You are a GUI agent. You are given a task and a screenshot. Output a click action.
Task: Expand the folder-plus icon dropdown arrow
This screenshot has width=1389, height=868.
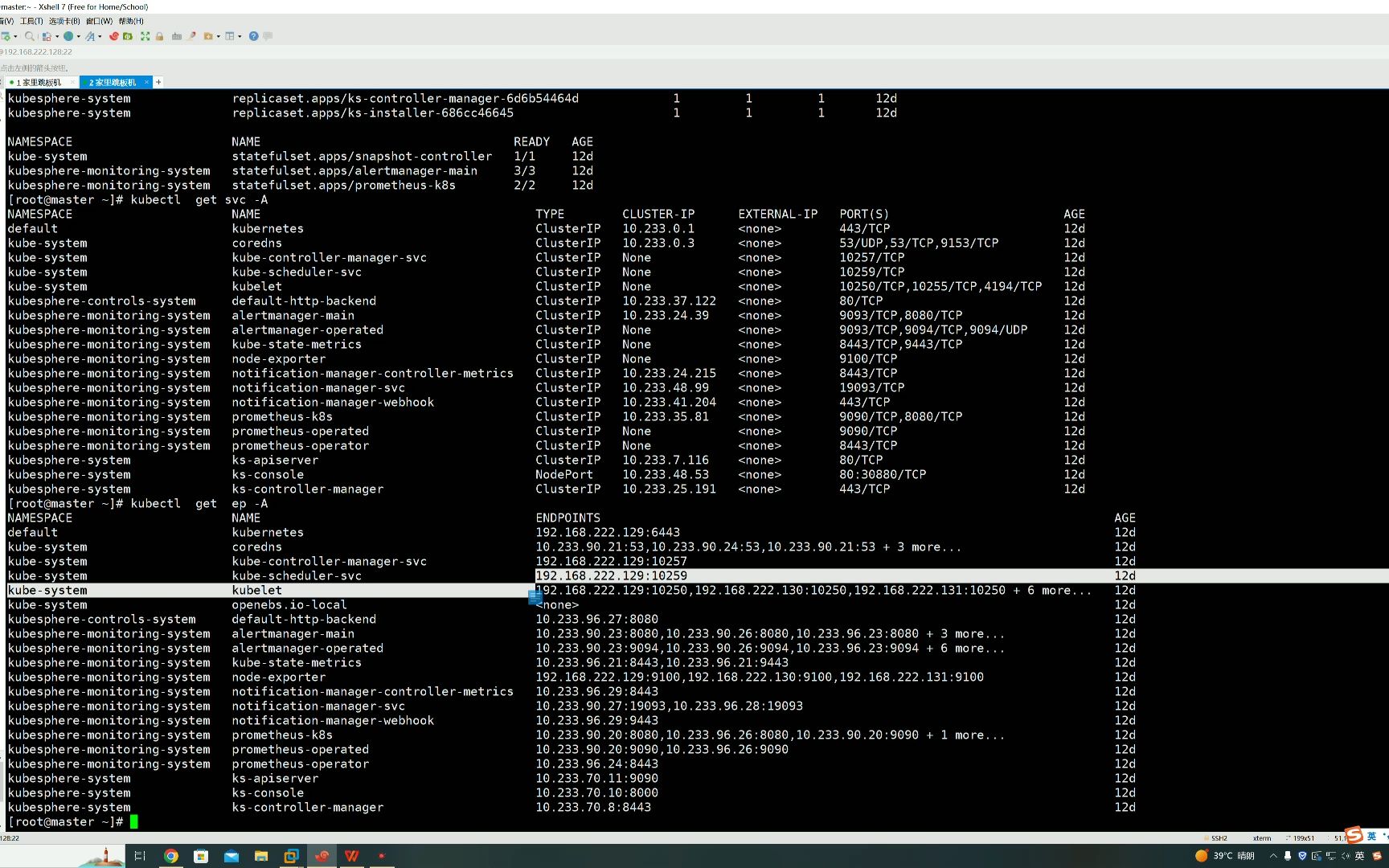click(219, 36)
